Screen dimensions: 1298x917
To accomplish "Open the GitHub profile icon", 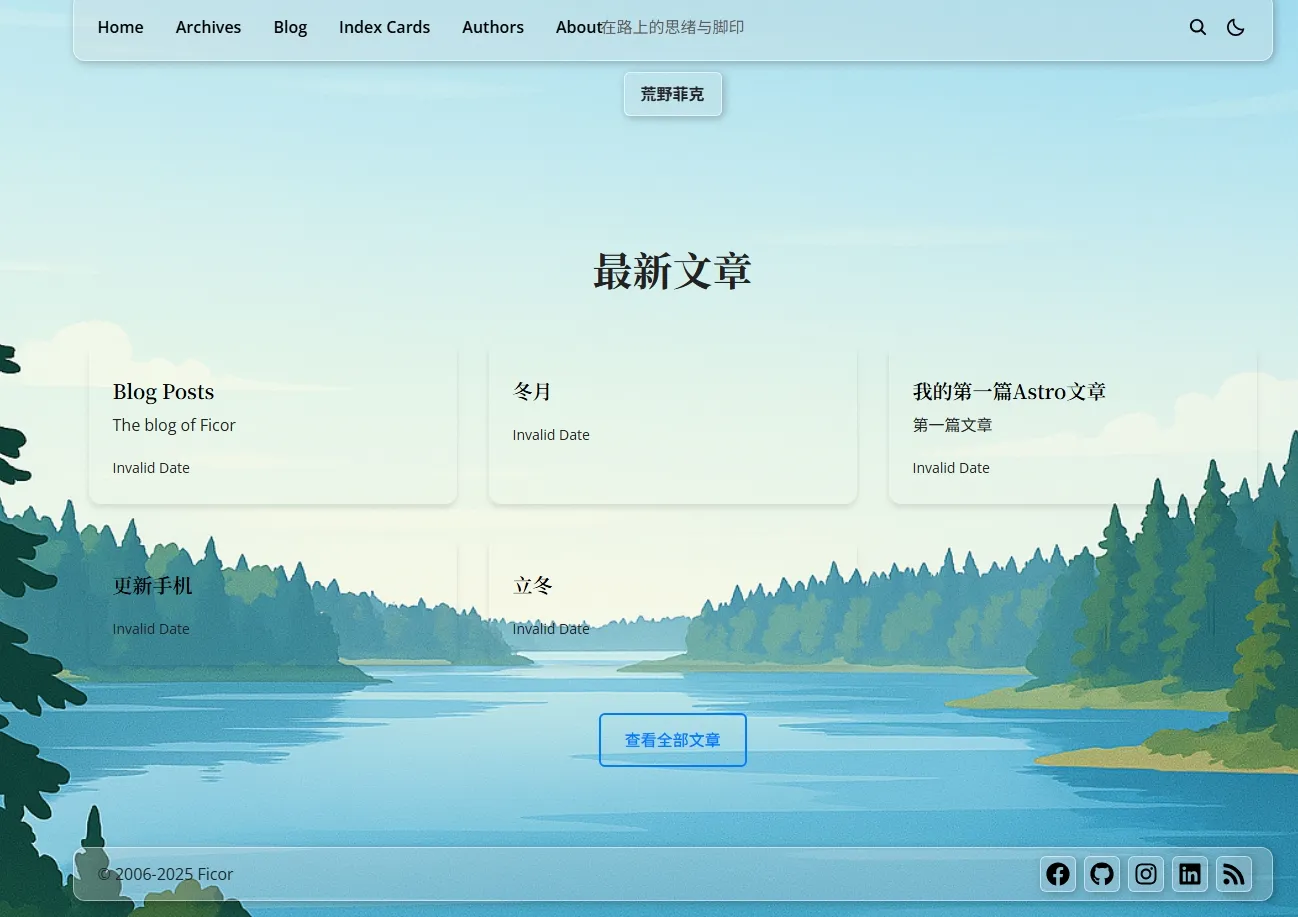I will click(1101, 874).
